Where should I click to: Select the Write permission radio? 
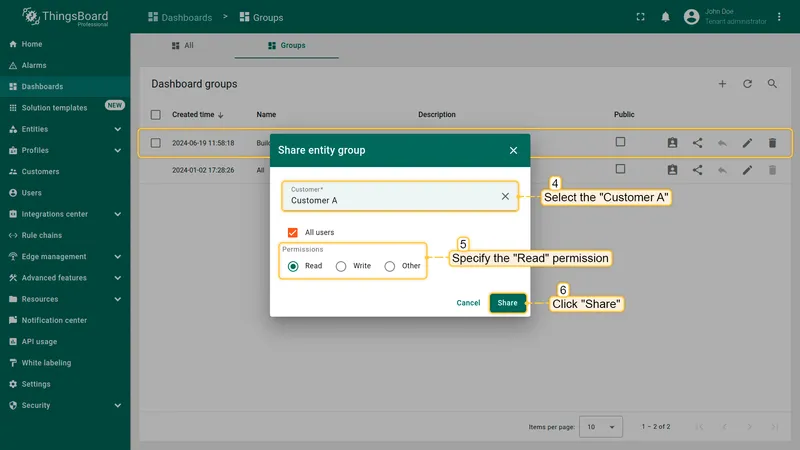pos(341,266)
